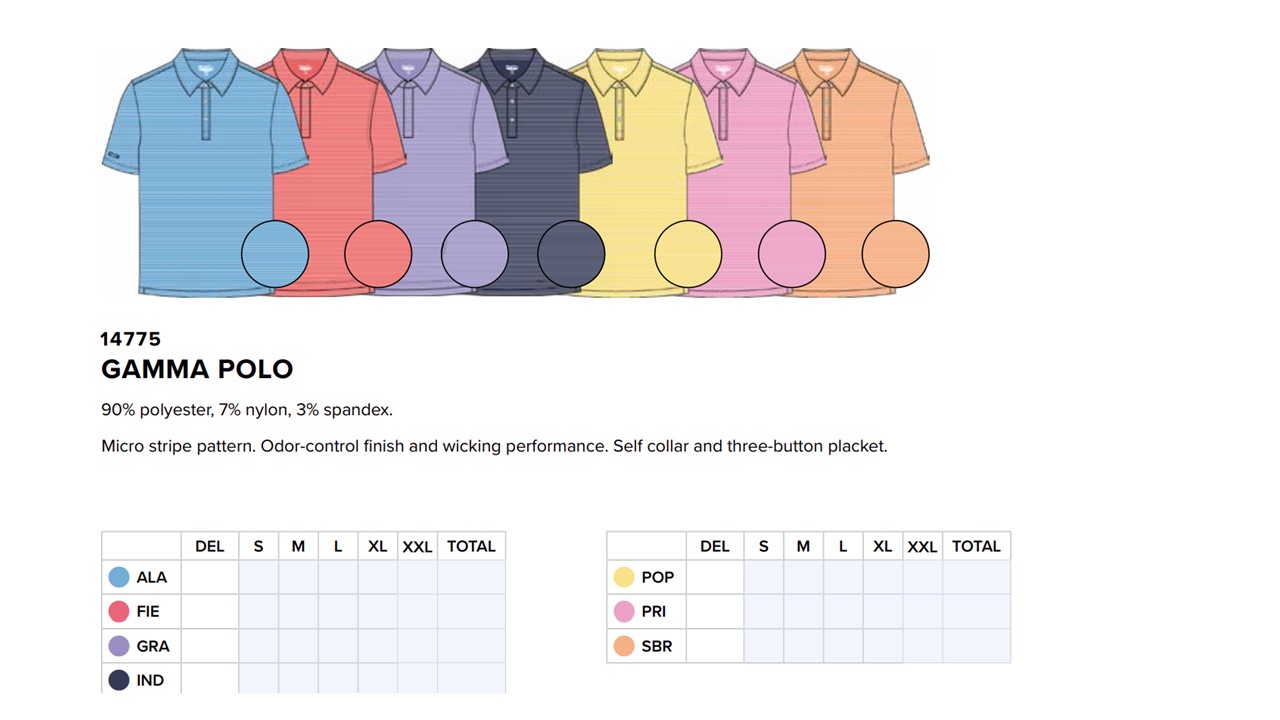Click the blue circular swatch under shirts

[275, 254]
